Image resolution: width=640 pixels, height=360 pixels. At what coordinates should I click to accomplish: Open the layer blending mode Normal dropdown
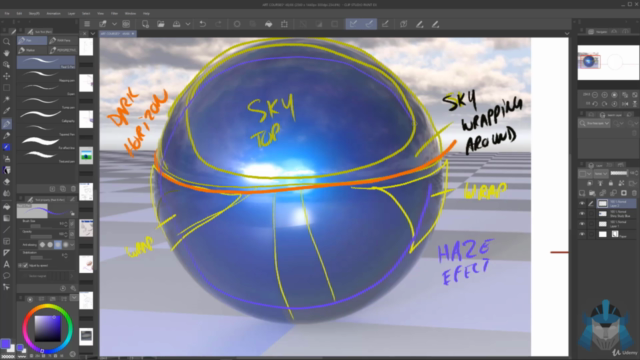pyautogui.click(x=601, y=173)
